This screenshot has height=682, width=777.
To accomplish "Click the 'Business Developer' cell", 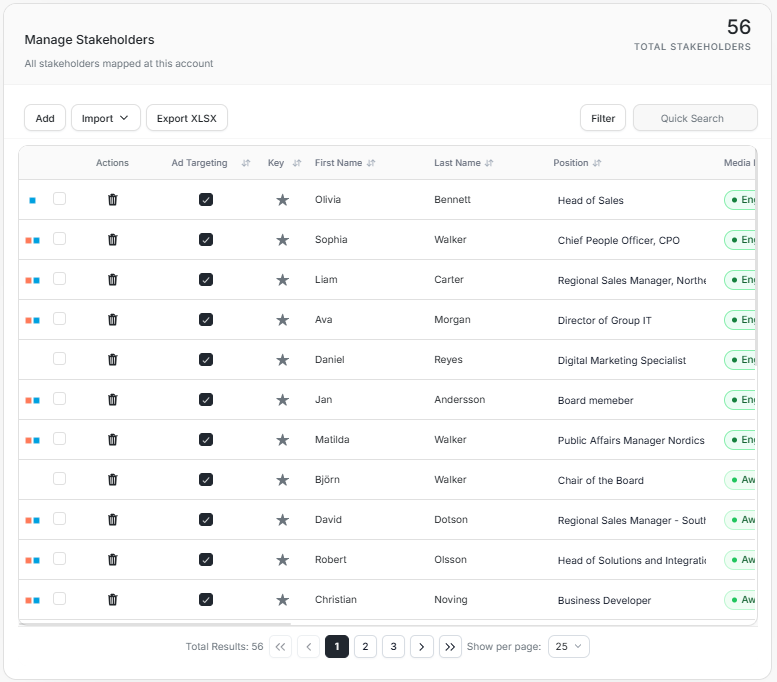I will 604,600.
